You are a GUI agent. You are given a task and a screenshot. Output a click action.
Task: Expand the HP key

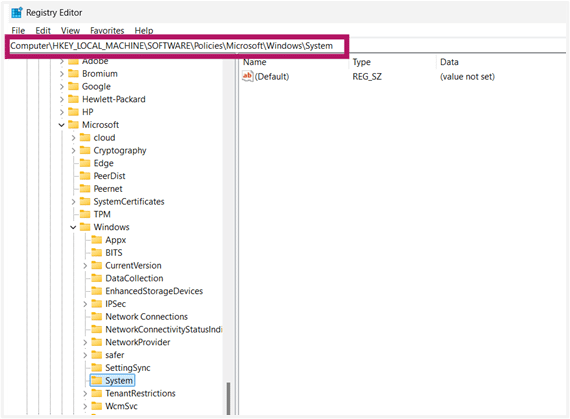coord(61,112)
